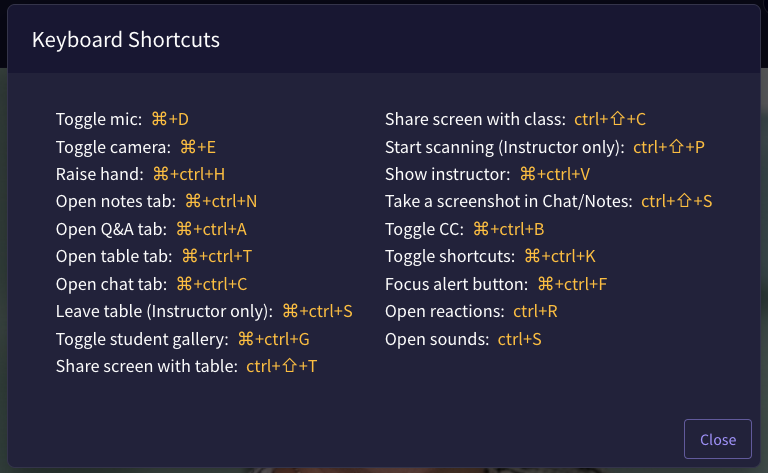This screenshot has height=473, width=768.
Task: Select the Open reactions shortcut row
Action: click(471, 311)
